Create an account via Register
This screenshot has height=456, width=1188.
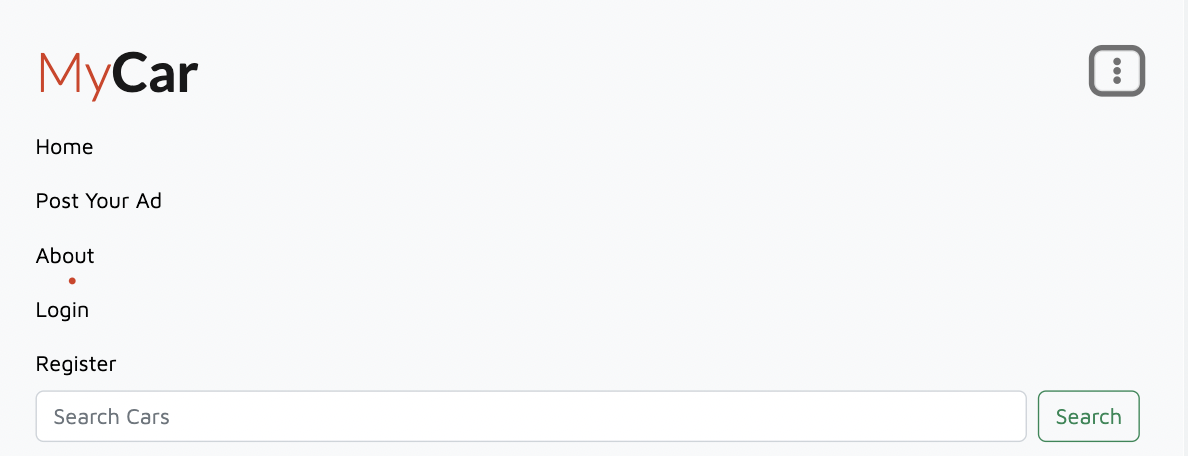(76, 364)
